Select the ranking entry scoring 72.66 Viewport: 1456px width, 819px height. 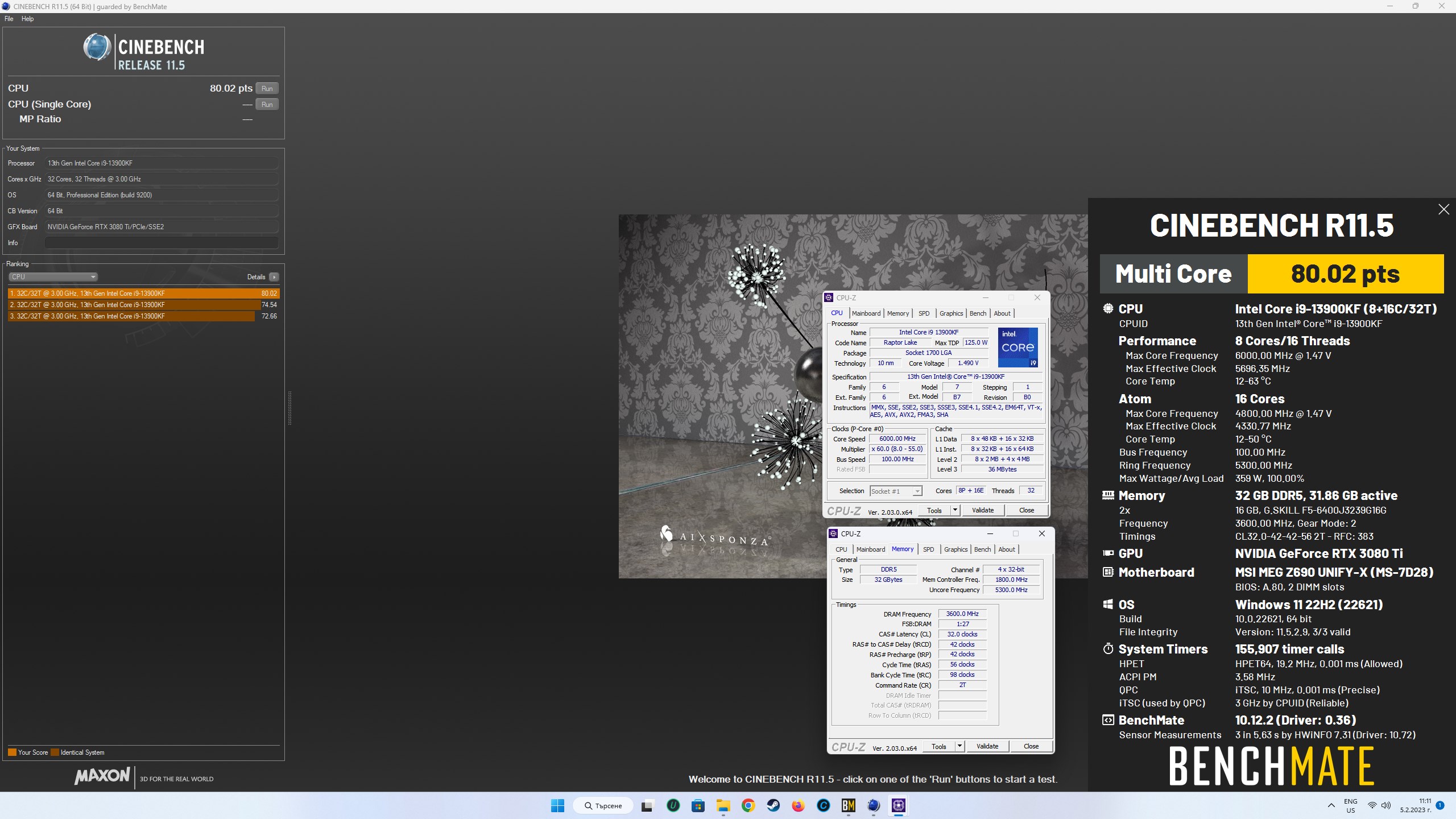[x=143, y=316]
